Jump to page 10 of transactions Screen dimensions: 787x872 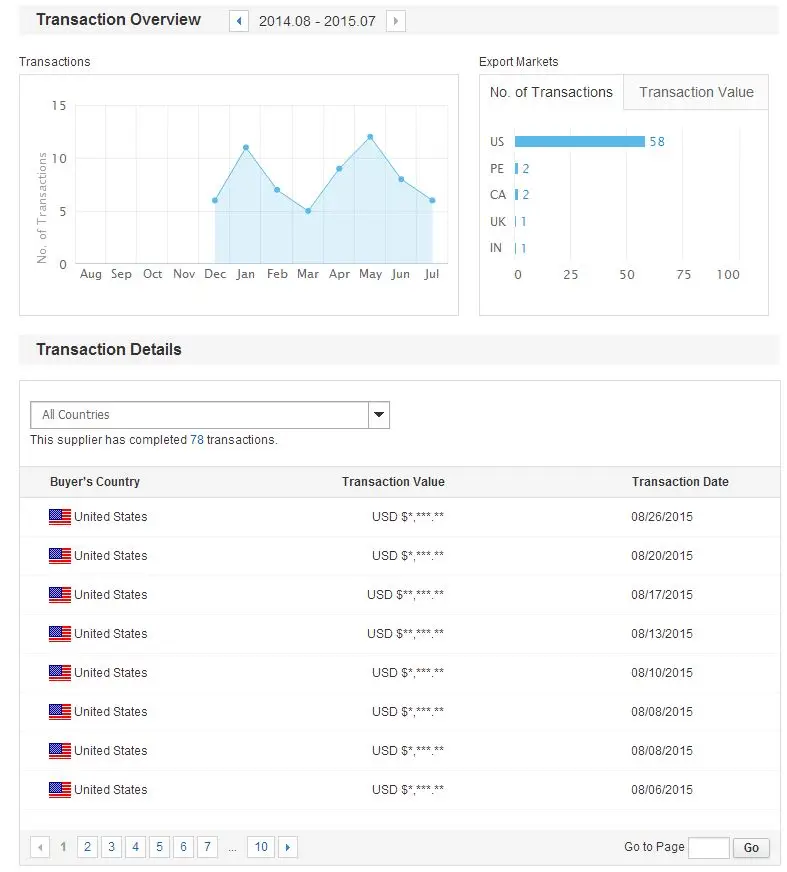(261, 847)
